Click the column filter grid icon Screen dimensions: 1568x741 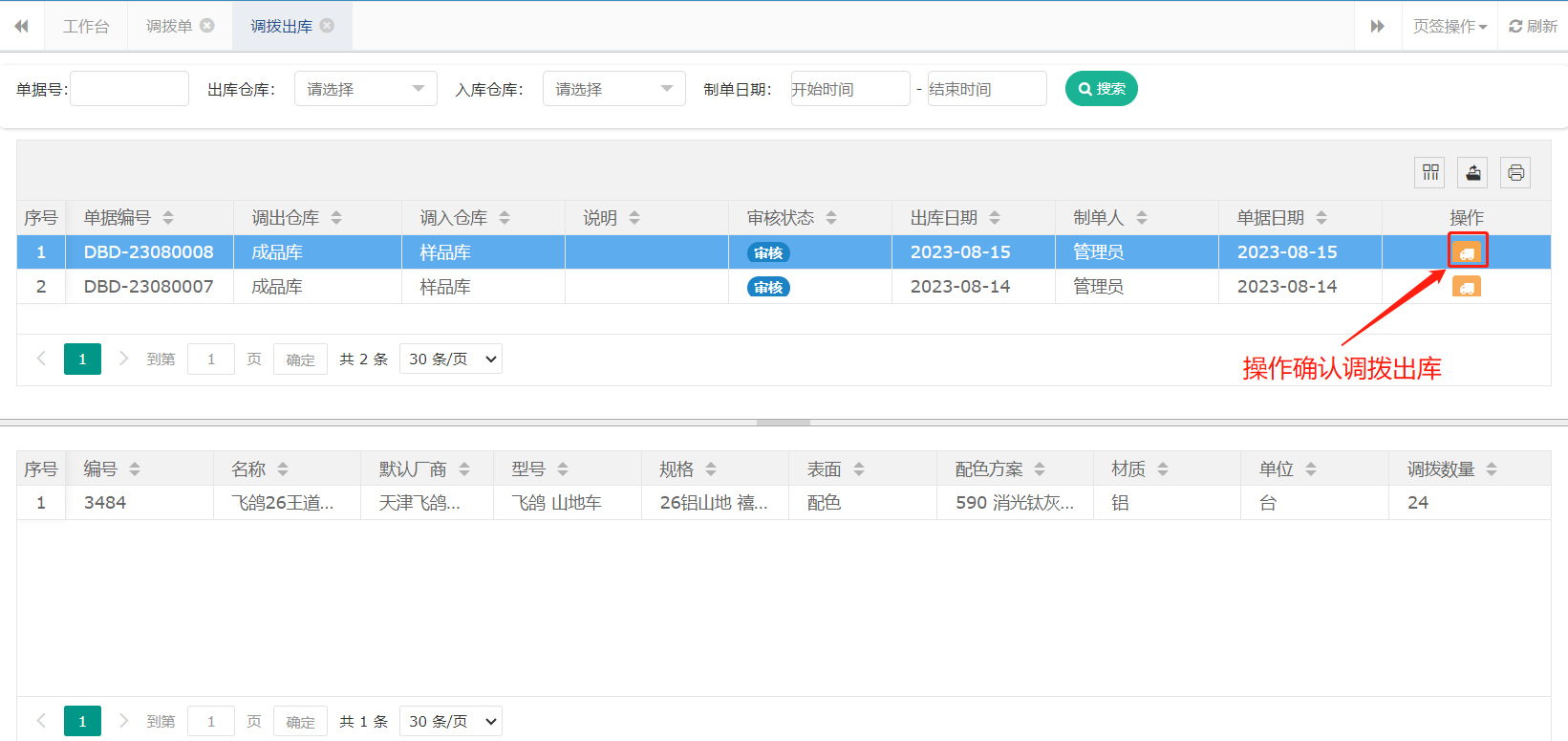click(1430, 172)
